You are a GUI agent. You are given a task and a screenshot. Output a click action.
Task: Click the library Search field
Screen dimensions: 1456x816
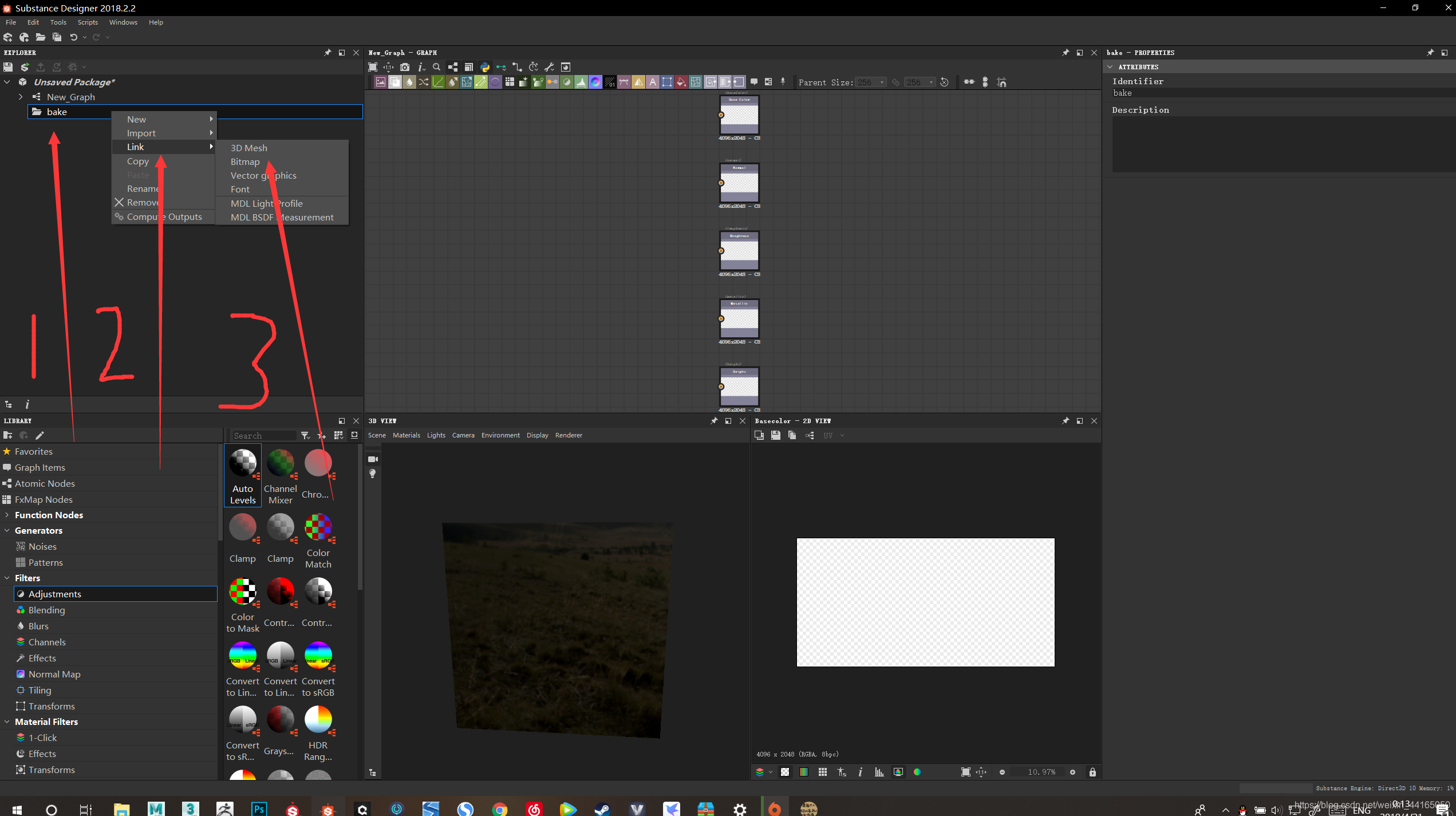tap(263, 436)
